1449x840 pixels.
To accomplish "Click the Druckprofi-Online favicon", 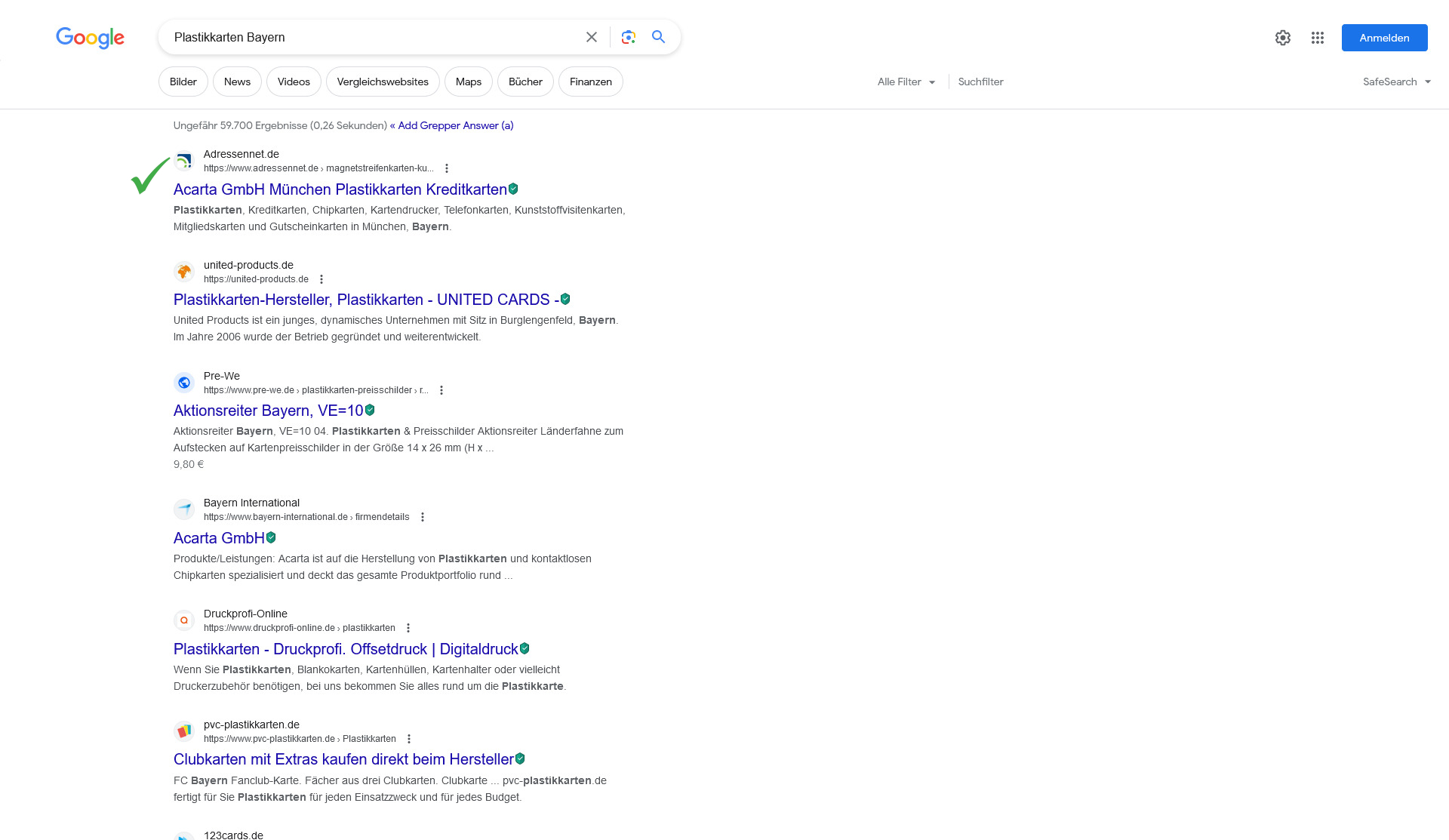I will (184, 620).
